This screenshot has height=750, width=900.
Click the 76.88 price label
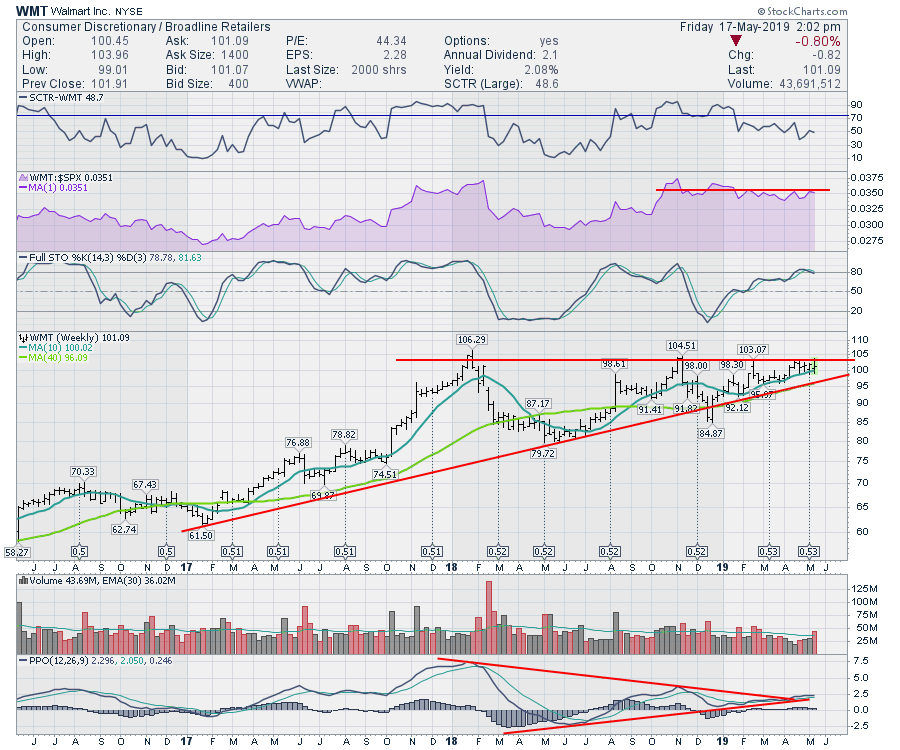point(298,442)
